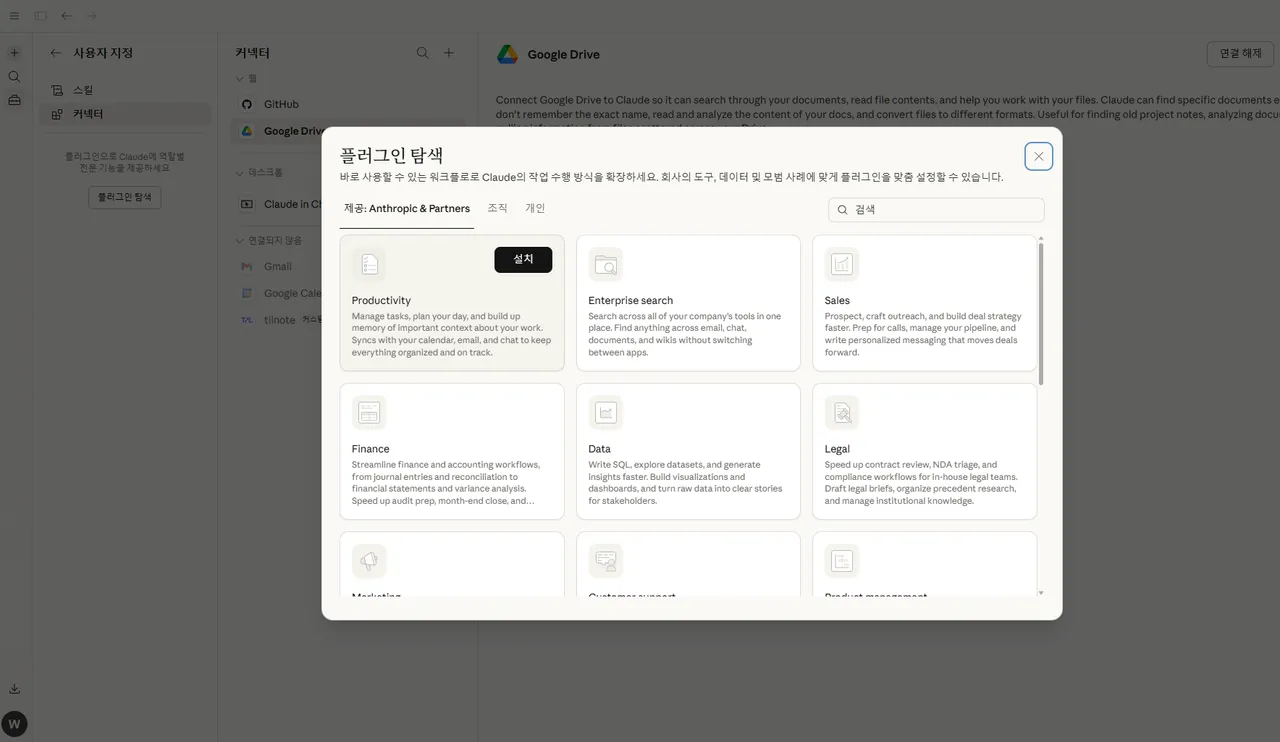Click the Enterprise search plugin icon

coord(605,264)
